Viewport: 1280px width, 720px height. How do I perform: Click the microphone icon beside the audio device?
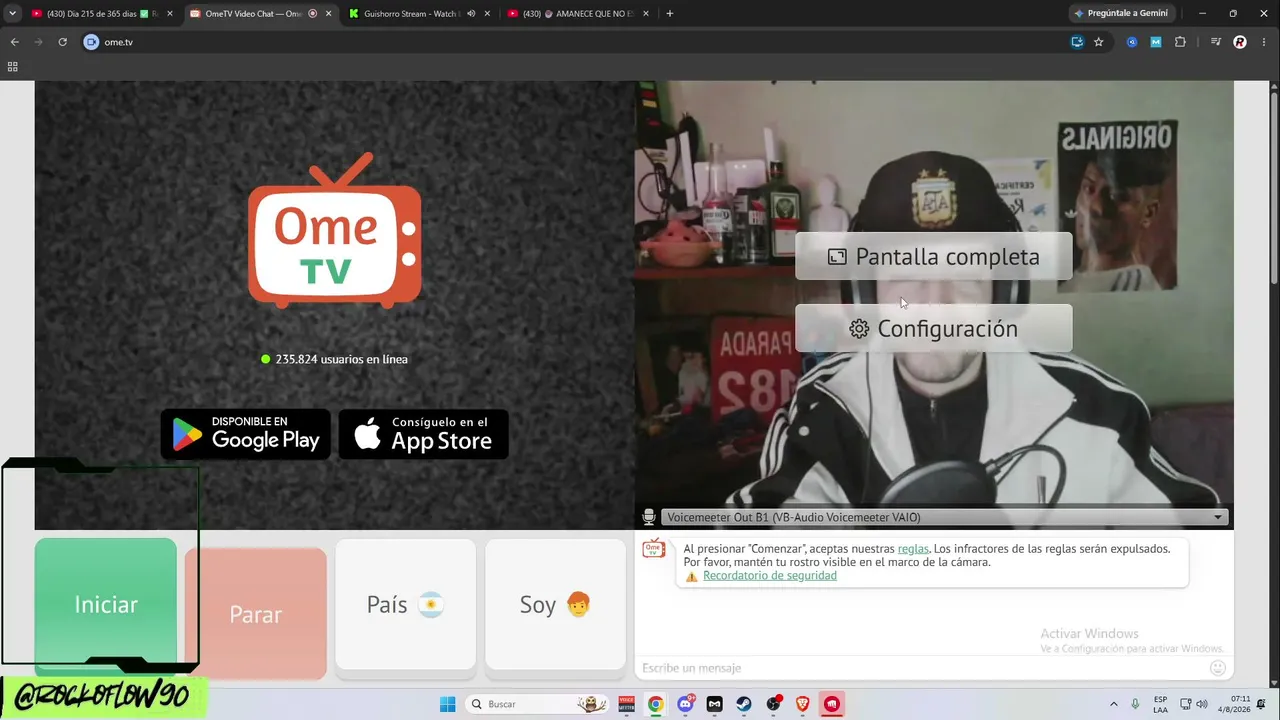tap(649, 517)
